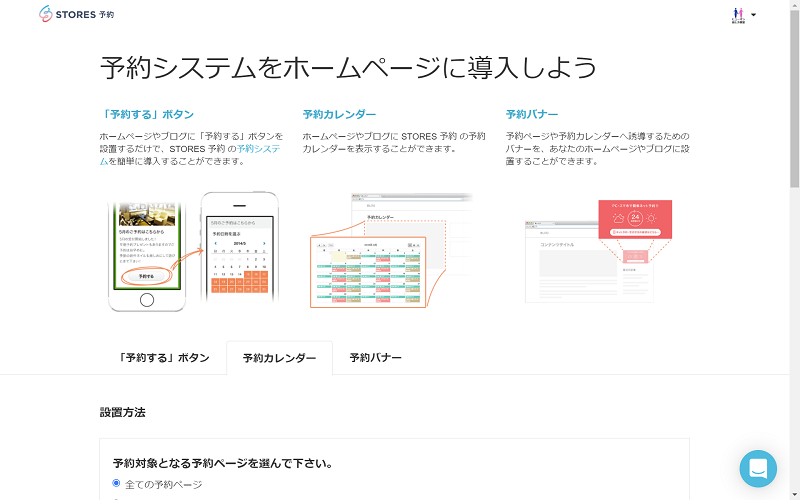Switch to the 予約カレンダー tab
The height and width of the screenshot is (500, 800).
279,358
